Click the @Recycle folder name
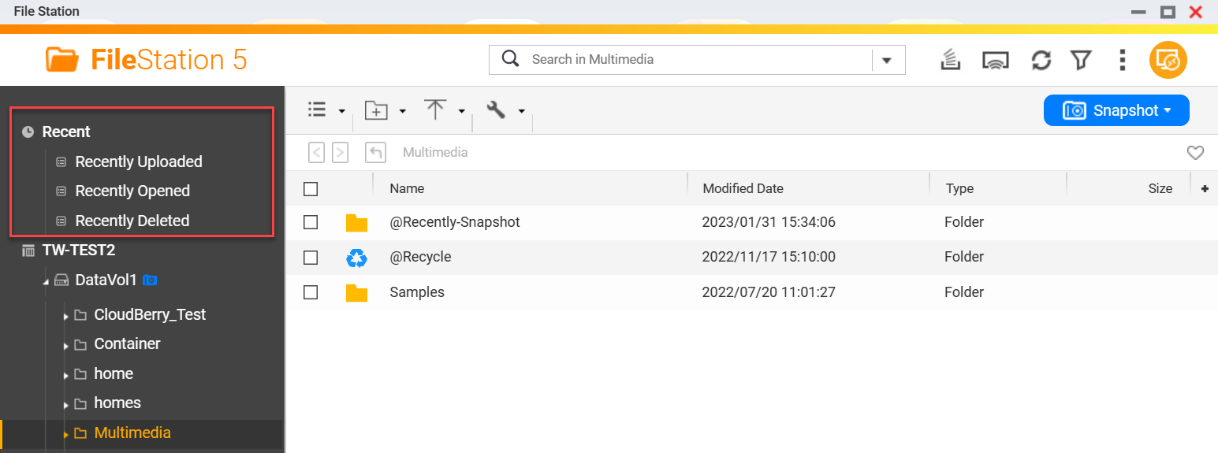The height and width of the screenshot is (453, 1218). [420, 257]
